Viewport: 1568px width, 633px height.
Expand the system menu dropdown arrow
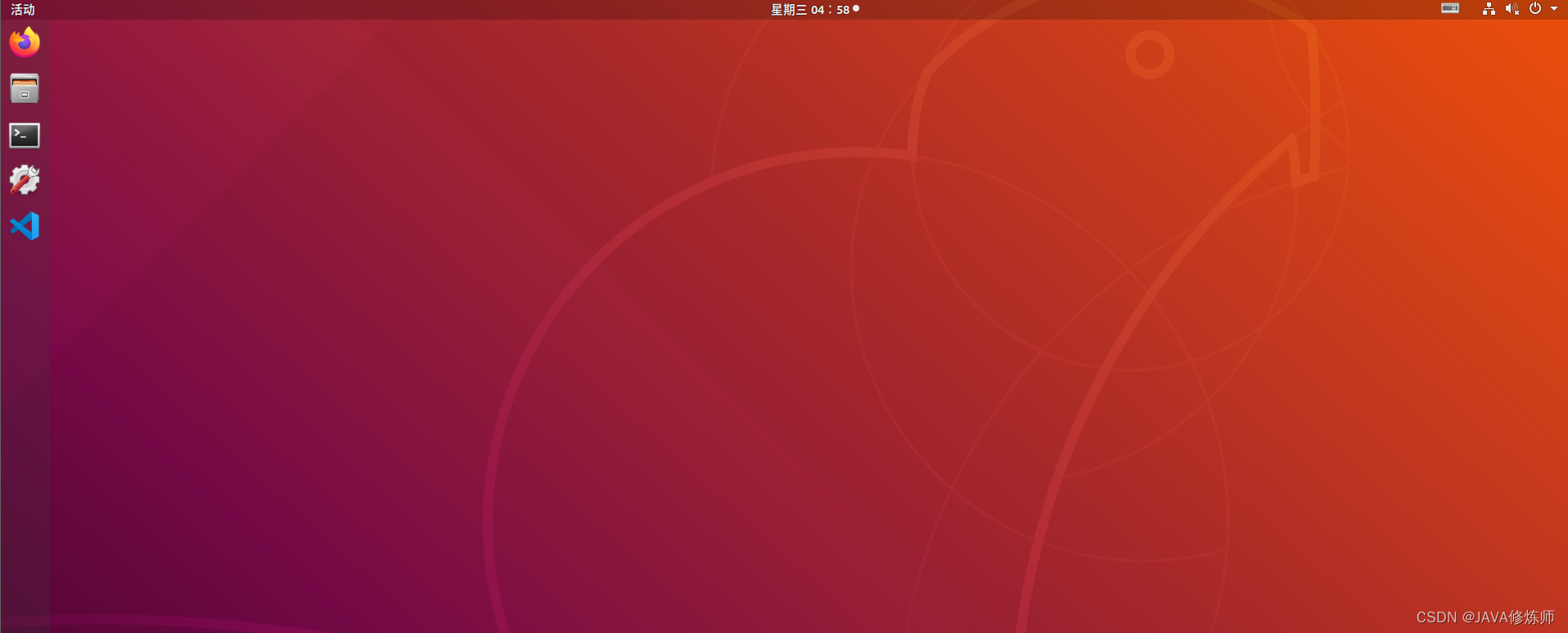pos(1554,8)
